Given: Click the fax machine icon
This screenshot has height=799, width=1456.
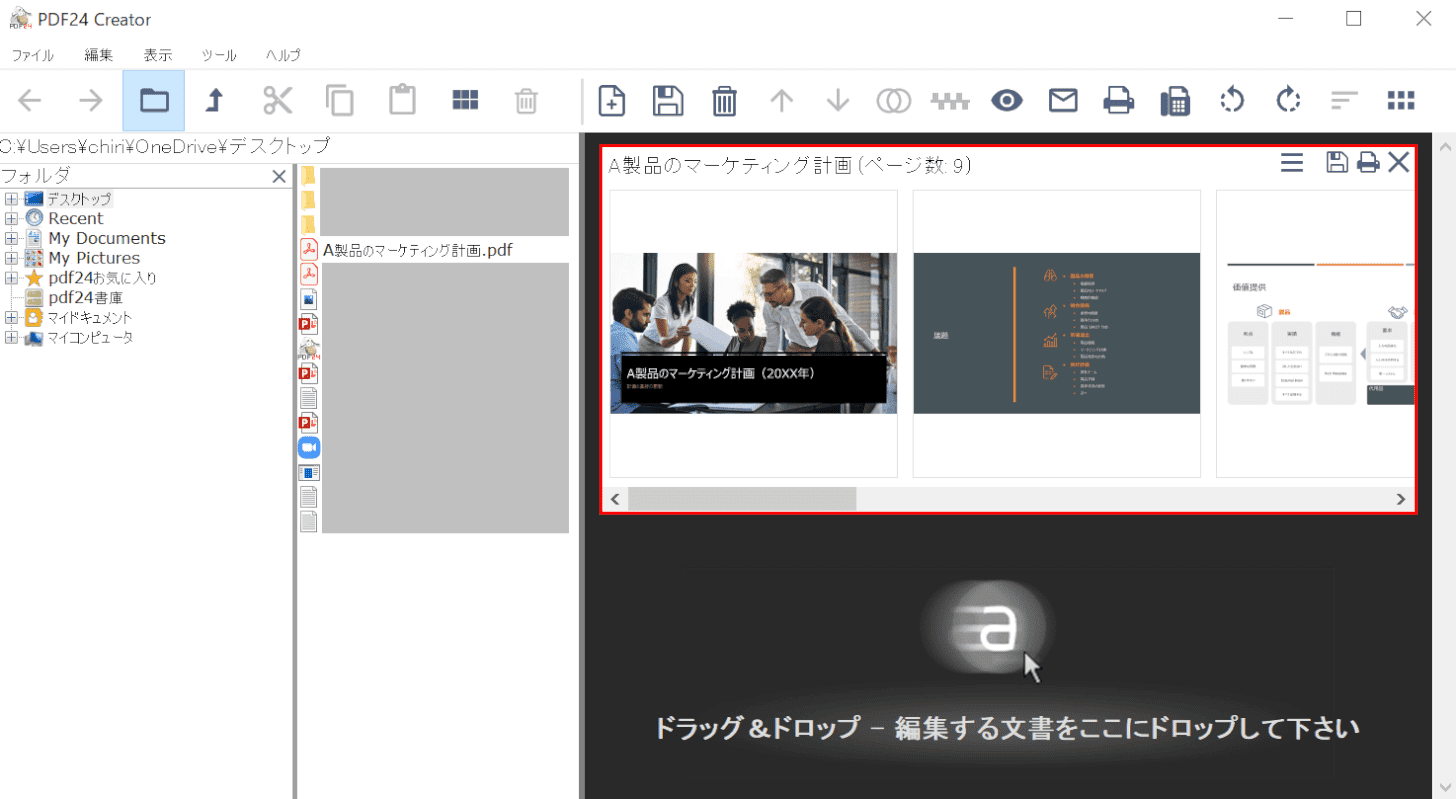Looking at the screenshot, I should click(x=1175, y=101).
